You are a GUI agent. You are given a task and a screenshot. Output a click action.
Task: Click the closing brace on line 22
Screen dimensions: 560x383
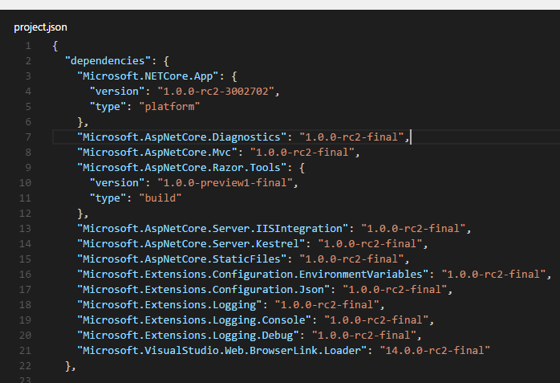[x=68, y=366]
